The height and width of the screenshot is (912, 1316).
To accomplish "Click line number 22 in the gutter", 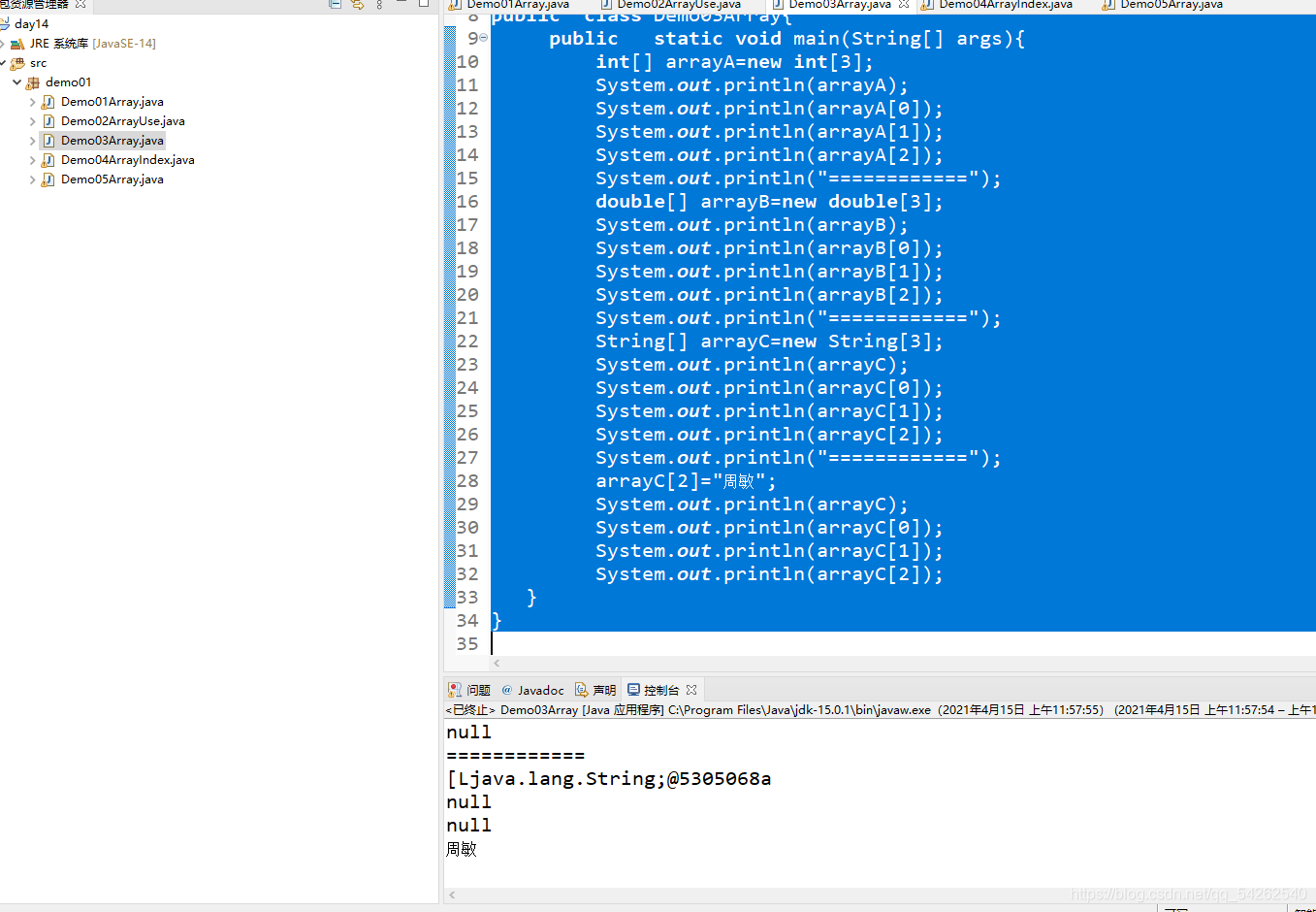I will tap(467, 342).
